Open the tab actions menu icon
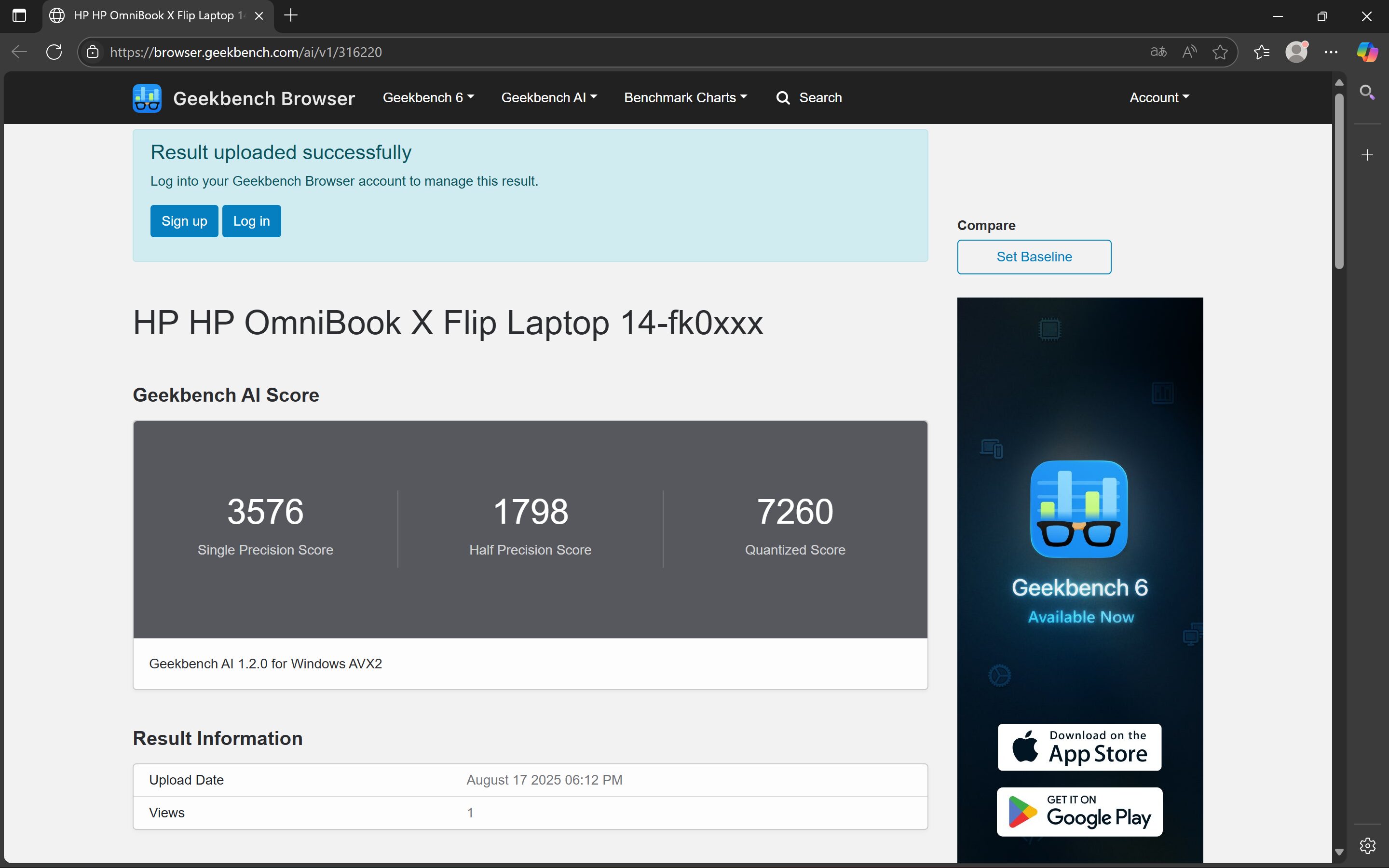The image size is (1389, 868). (x=19, y=15)
